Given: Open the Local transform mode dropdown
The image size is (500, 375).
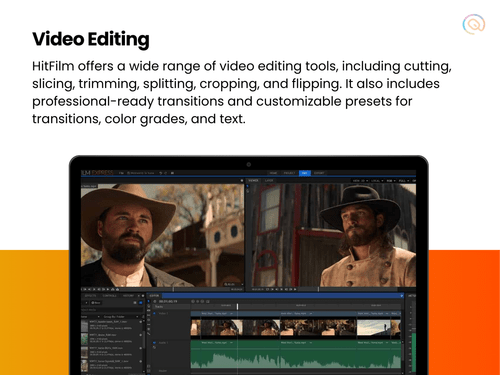Looking at the screenshot, I should coord(377,181).
